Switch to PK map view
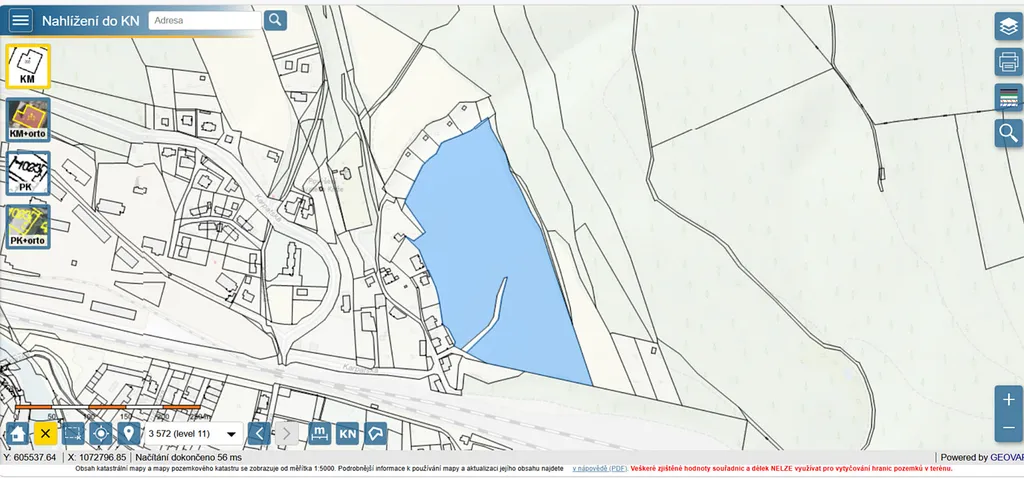 tap(28, 172)
